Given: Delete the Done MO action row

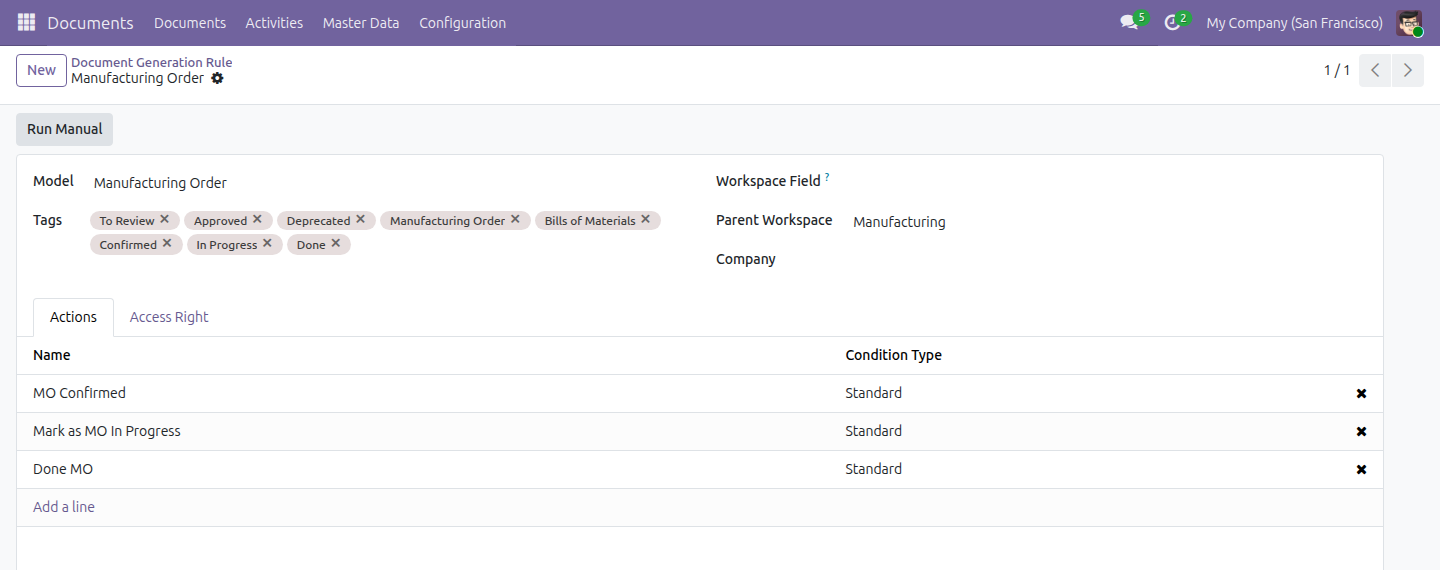Looking at the screenshot, I should click(1361, 470).
